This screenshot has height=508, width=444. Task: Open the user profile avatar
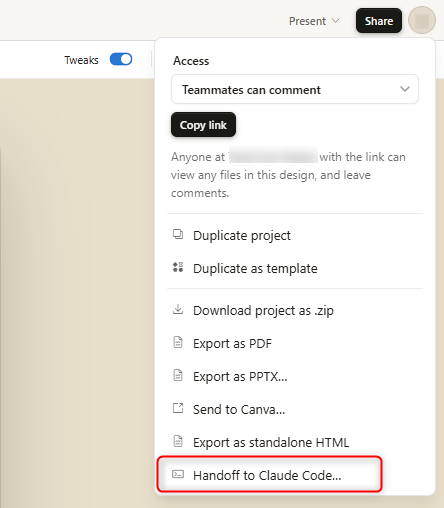pos(422,20)
